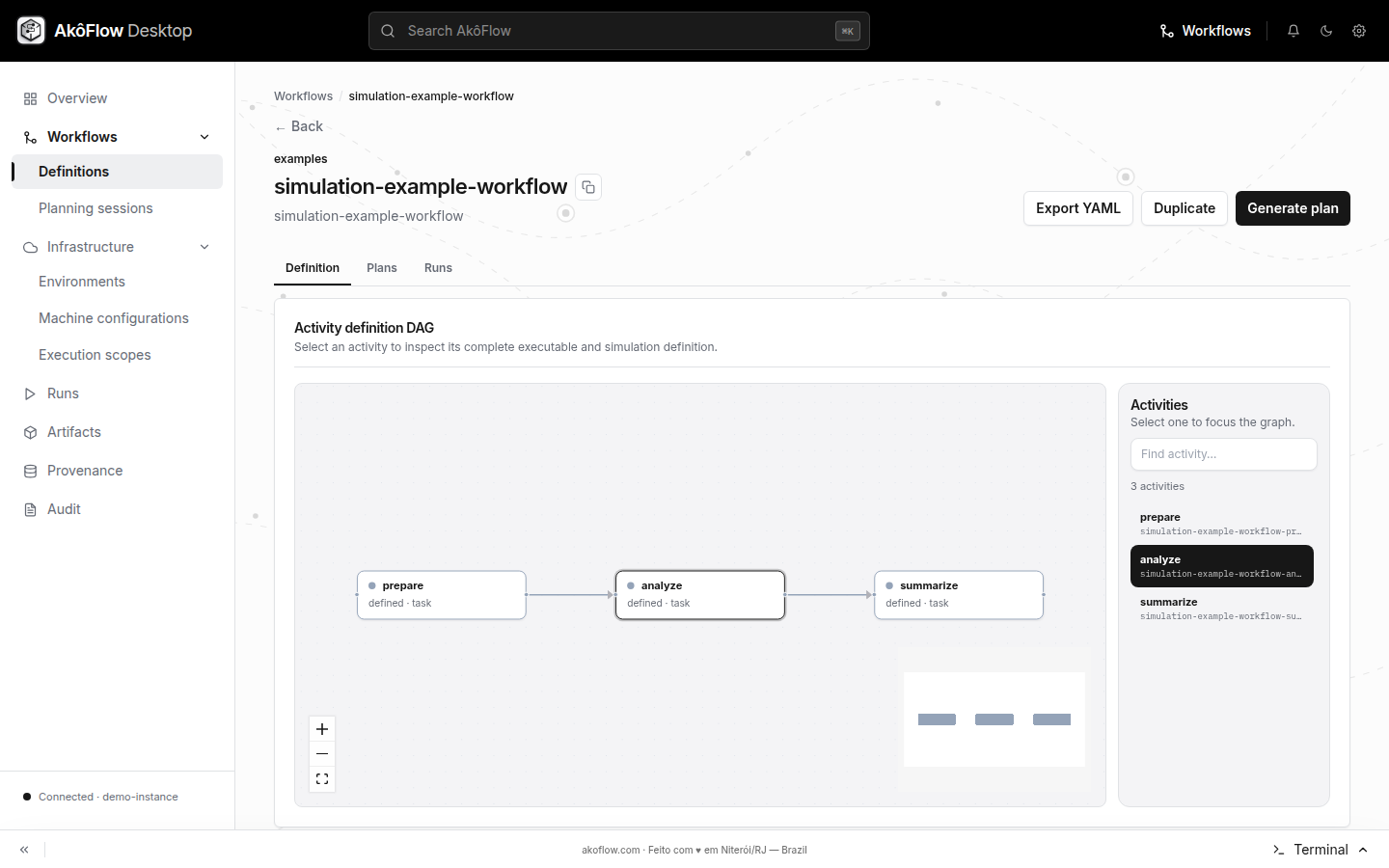Switch to the Definition tab
The image size is (1389, 868).
313,268
